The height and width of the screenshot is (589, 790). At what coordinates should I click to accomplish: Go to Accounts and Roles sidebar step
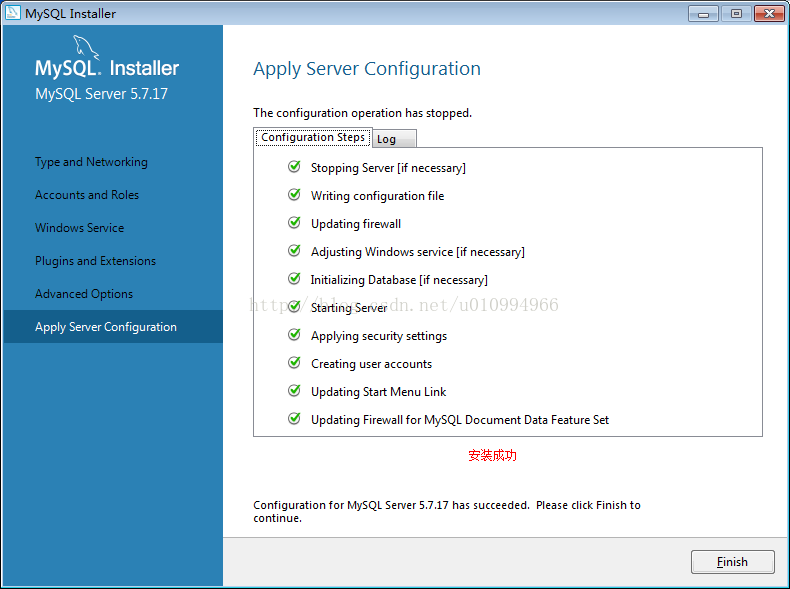[x=87, y=195]
